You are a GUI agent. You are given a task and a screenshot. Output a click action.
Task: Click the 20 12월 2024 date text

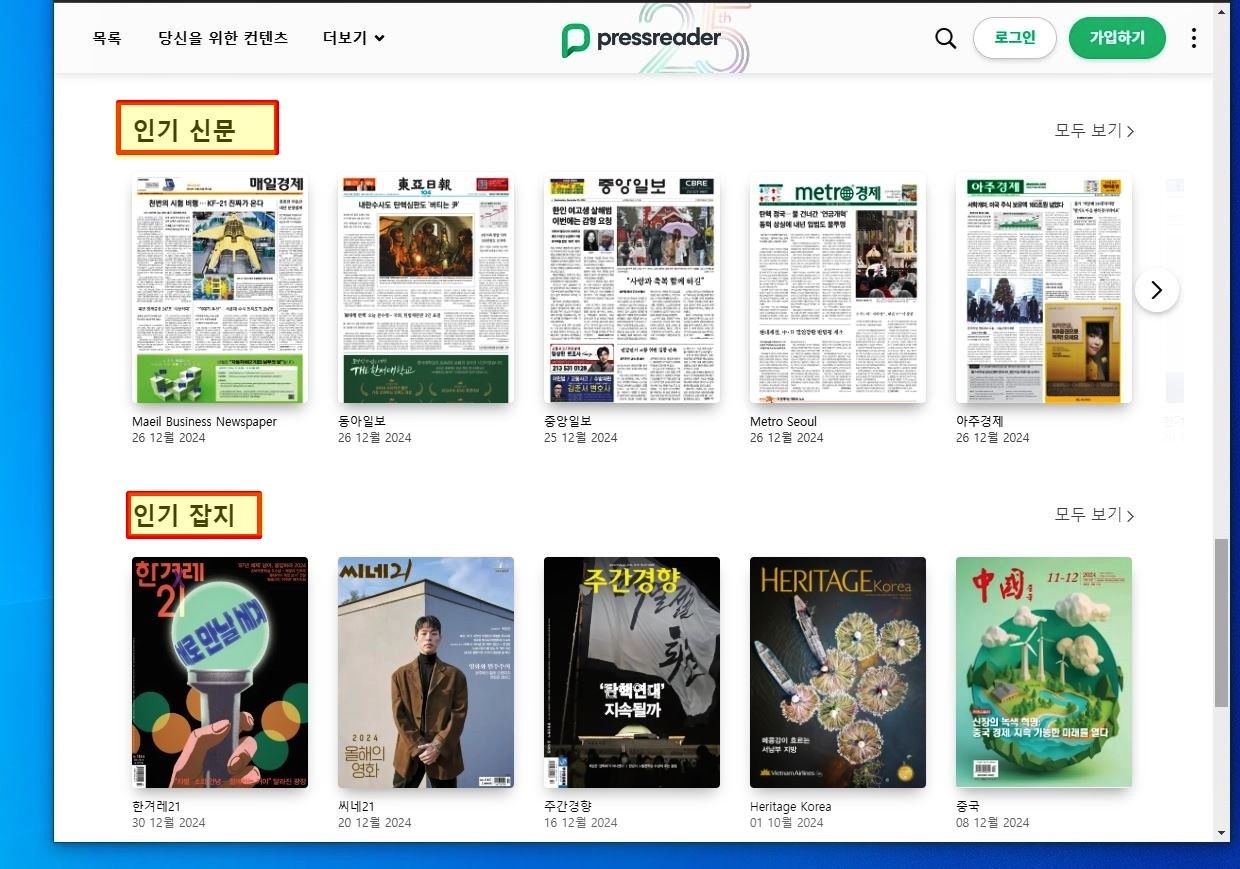tap(375, 823)
